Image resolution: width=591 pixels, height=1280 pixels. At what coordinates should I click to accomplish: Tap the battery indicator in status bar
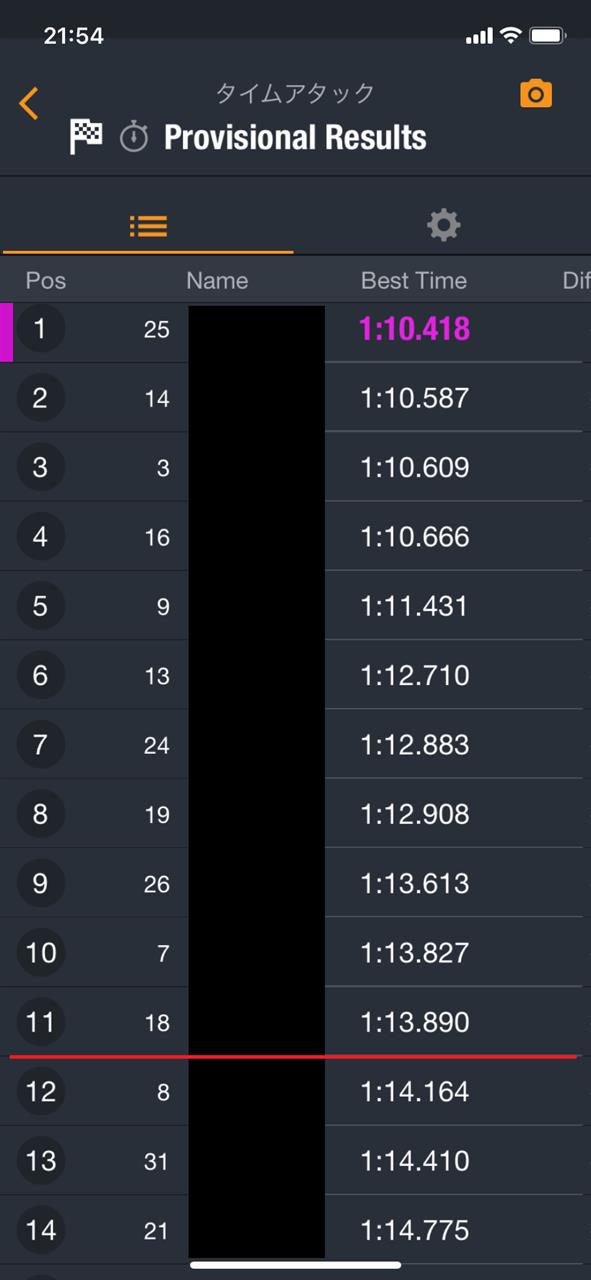click(x=548, y=36)
